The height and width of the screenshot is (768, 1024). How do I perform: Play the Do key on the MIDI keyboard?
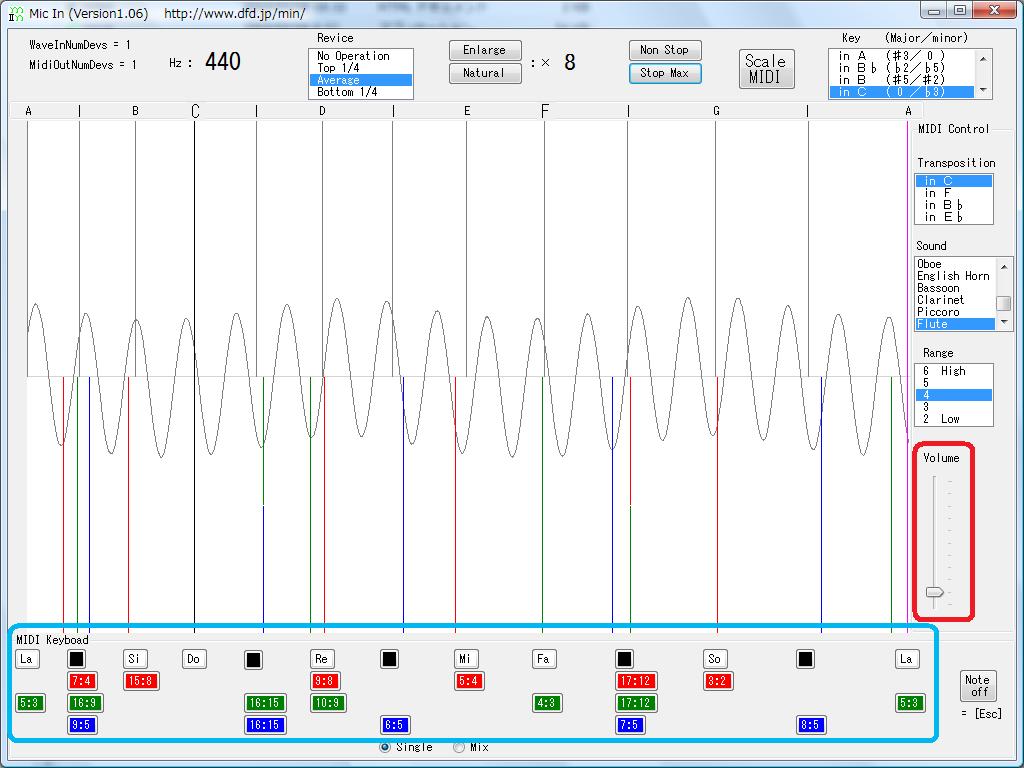point(194,659)
